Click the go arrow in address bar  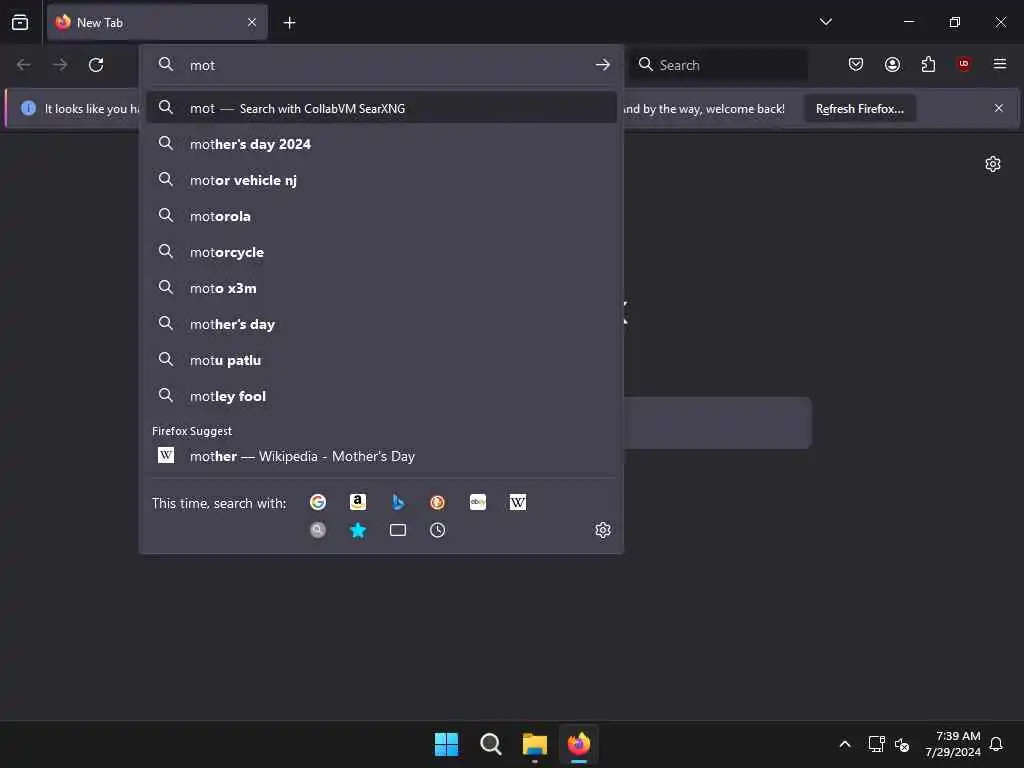[x=603, y=65]
